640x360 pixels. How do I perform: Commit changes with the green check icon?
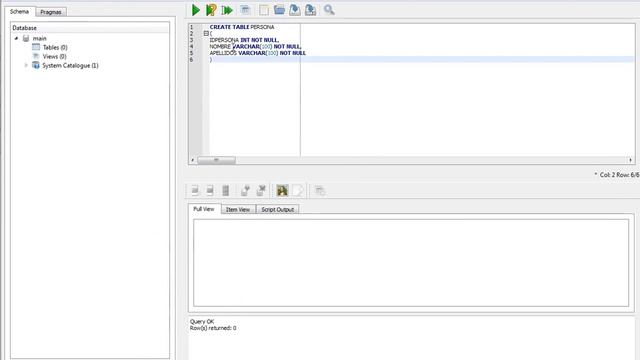point(245,190)
